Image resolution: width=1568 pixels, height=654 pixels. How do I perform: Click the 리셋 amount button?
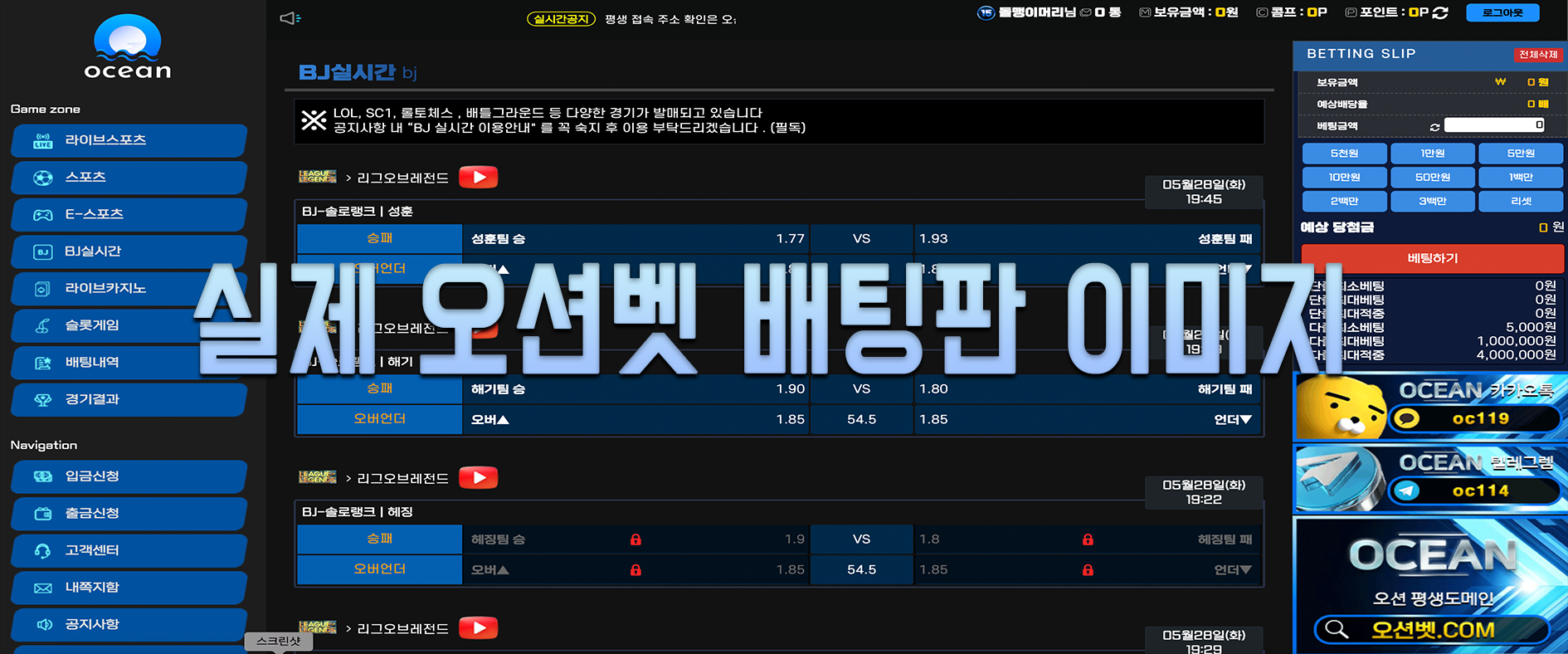pyautogui.click(x=1521, y=202)
